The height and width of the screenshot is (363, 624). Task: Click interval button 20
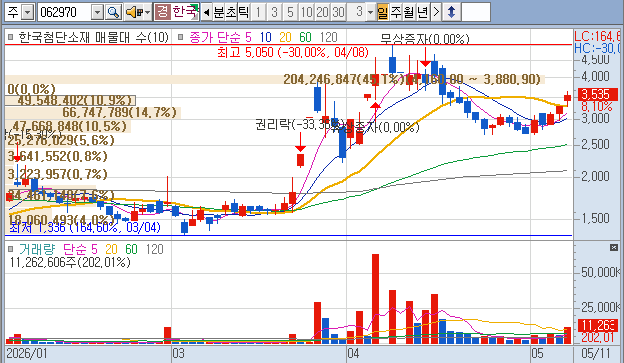[x=322, y=12]
